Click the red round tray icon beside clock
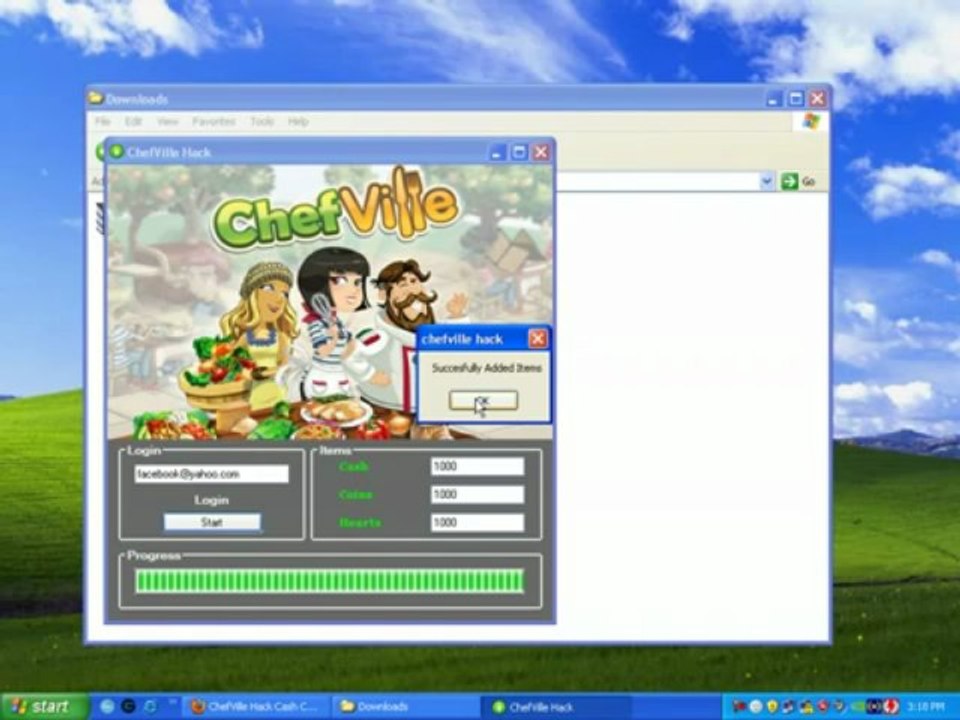Screen dimensions: 960x720 pos(889,707)
